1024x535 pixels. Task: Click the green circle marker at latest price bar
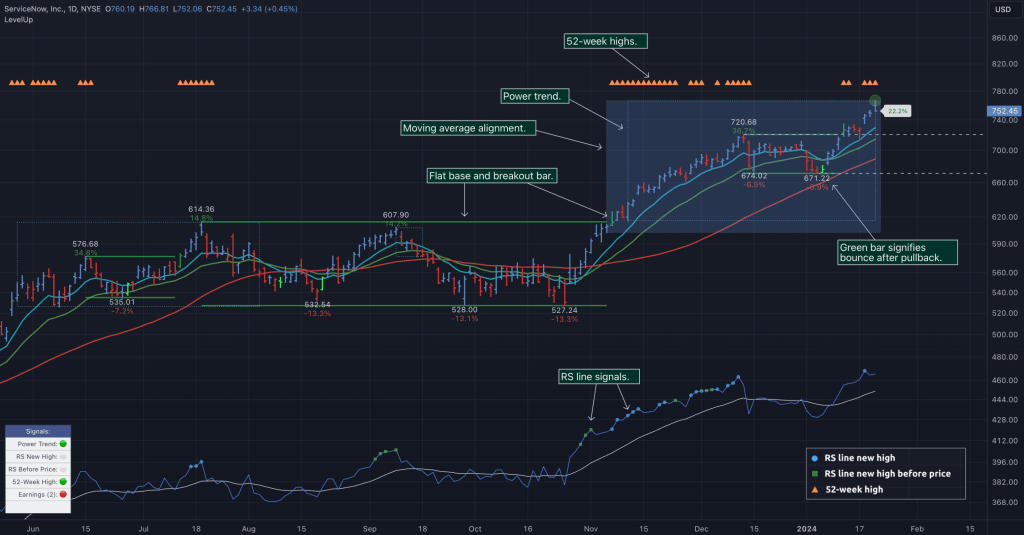pyautogui.click(x=875, y=100)
